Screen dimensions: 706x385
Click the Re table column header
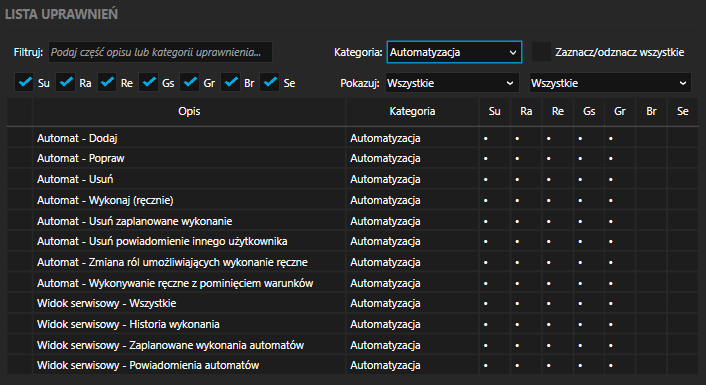(x=557, y=112)
